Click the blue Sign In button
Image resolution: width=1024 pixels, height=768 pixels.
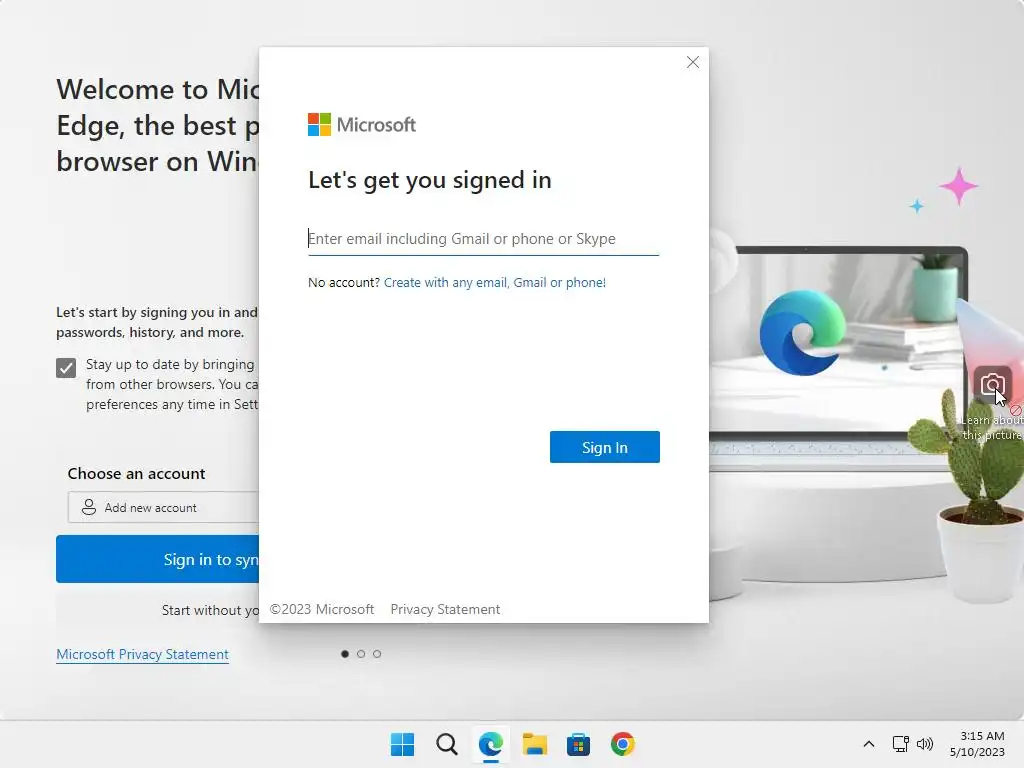[x=604, y=447]
